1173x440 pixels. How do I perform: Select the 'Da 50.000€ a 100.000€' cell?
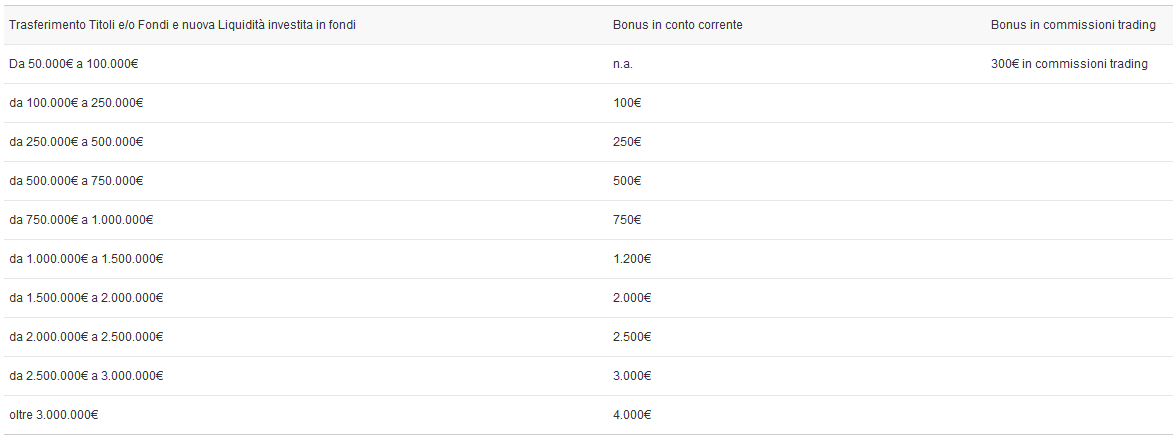(73, 64)
